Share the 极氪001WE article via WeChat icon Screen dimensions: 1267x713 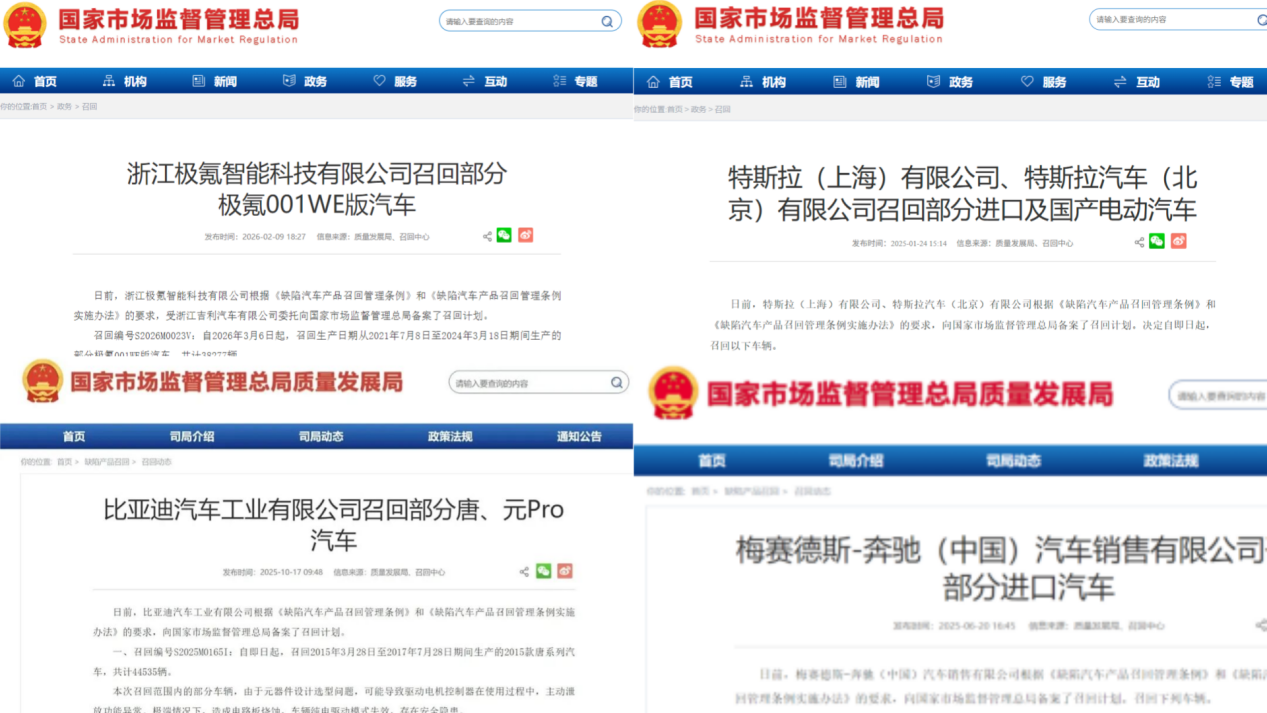point(504,235)
